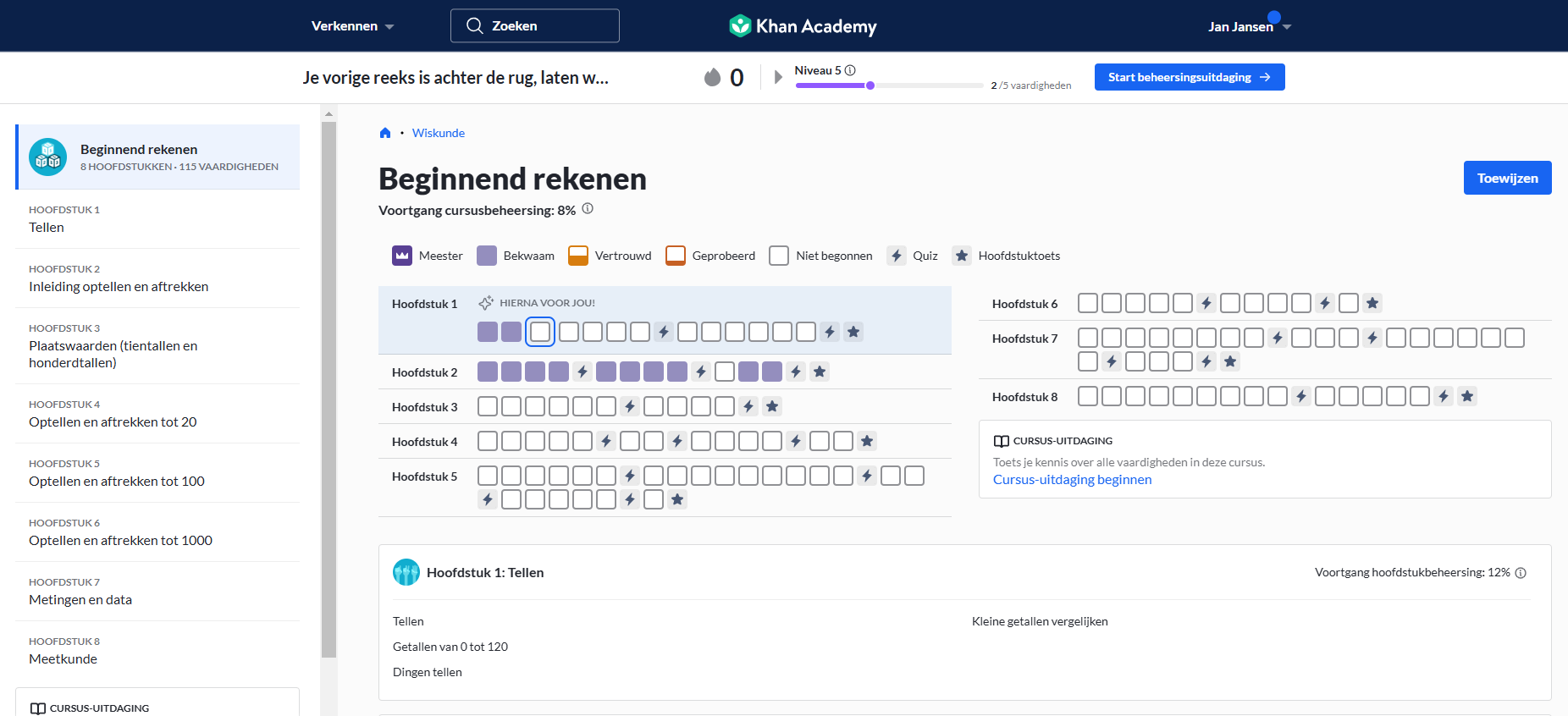This screenshot has width=1568, height=716.
Task: Open the Hoofdstuk 5 chapter test star
Action: point(677,499)
